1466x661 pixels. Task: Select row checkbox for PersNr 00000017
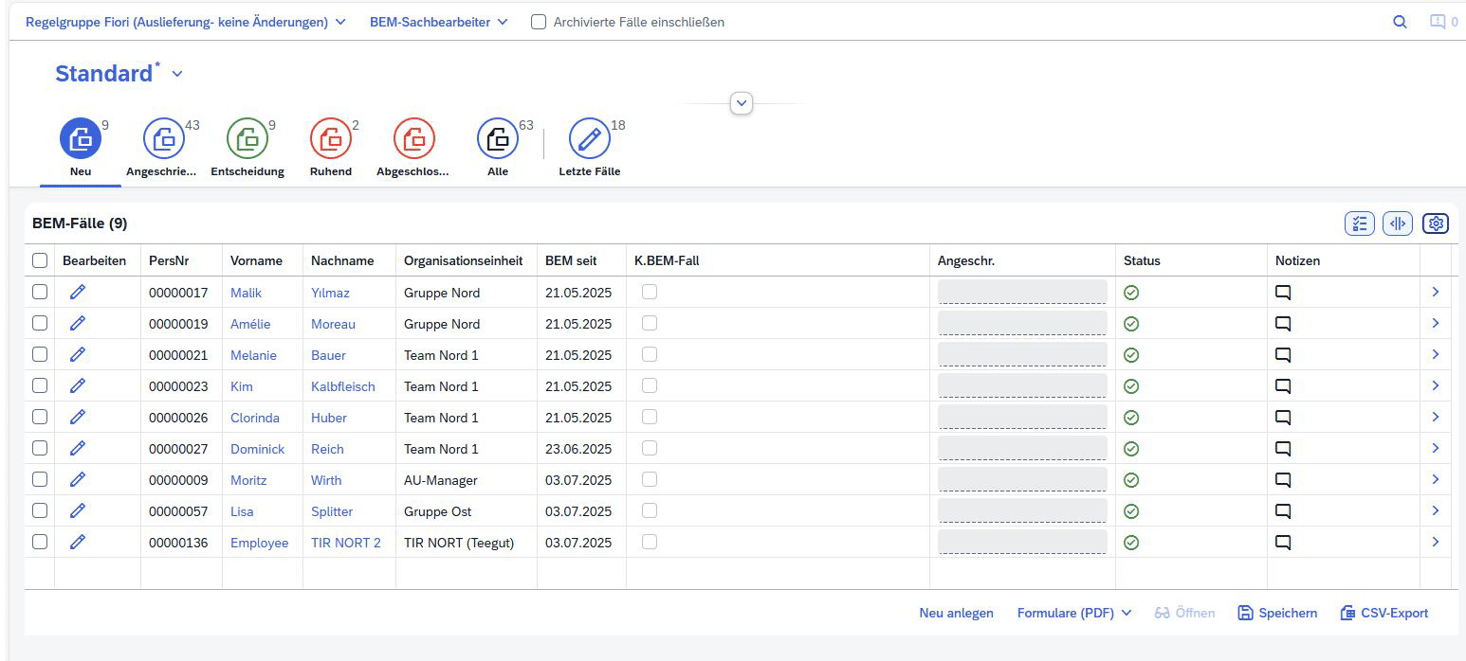(x=39, y=292)
